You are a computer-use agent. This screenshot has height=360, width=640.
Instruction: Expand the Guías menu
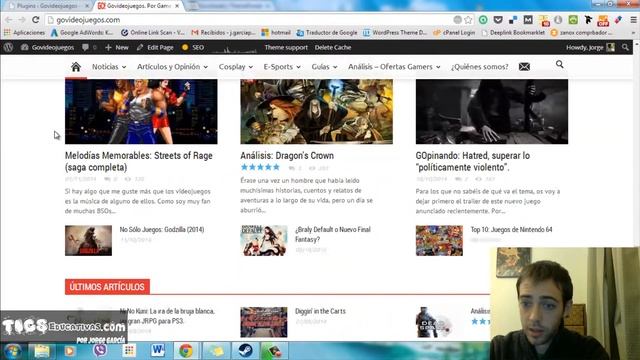(324, 67)
